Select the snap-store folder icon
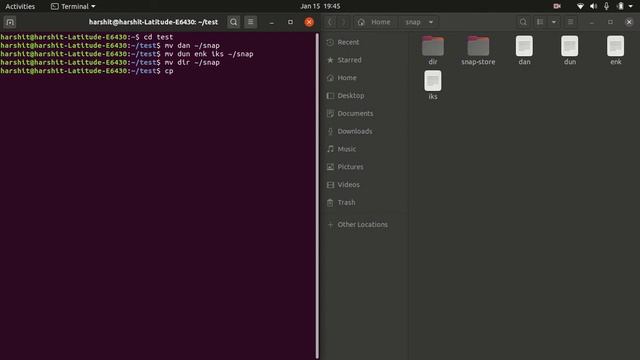Screen dimensions: 640x360 (478, 46)
